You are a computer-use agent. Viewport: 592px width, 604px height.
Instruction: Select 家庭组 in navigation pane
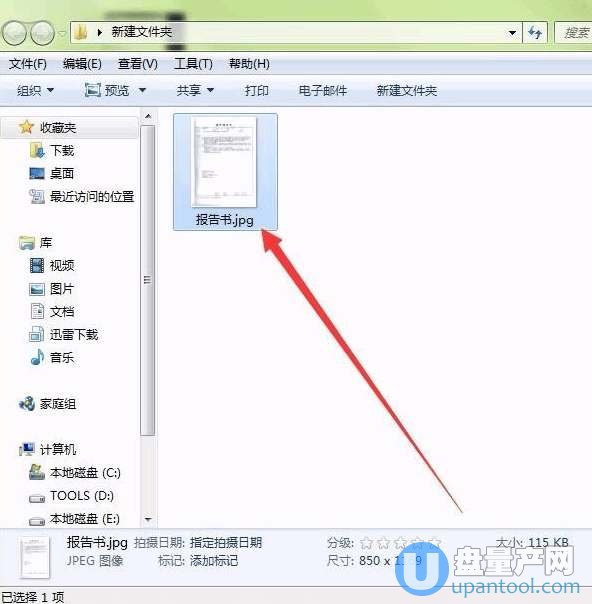(58, 404)
